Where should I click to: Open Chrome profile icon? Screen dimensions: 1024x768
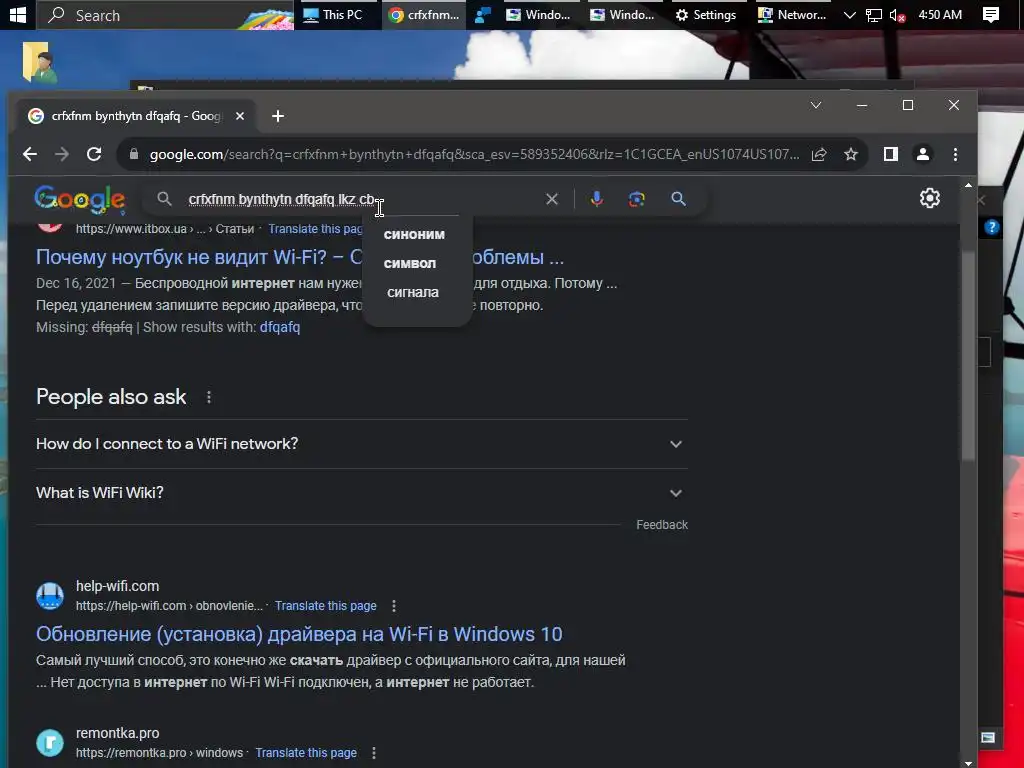pyautogui.click(x=923, y=154)
